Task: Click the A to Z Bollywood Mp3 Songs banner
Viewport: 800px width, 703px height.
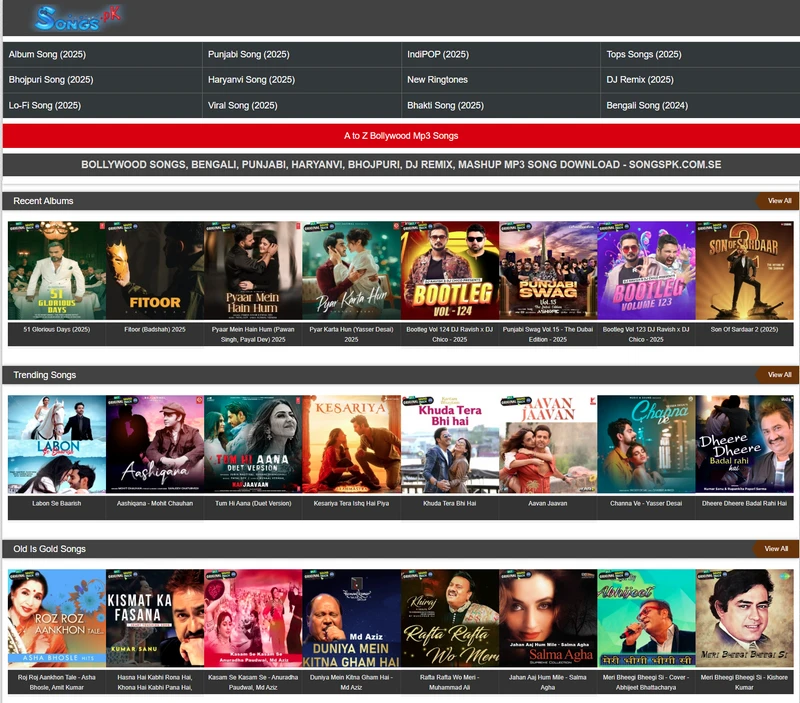Action: (401, 135)
